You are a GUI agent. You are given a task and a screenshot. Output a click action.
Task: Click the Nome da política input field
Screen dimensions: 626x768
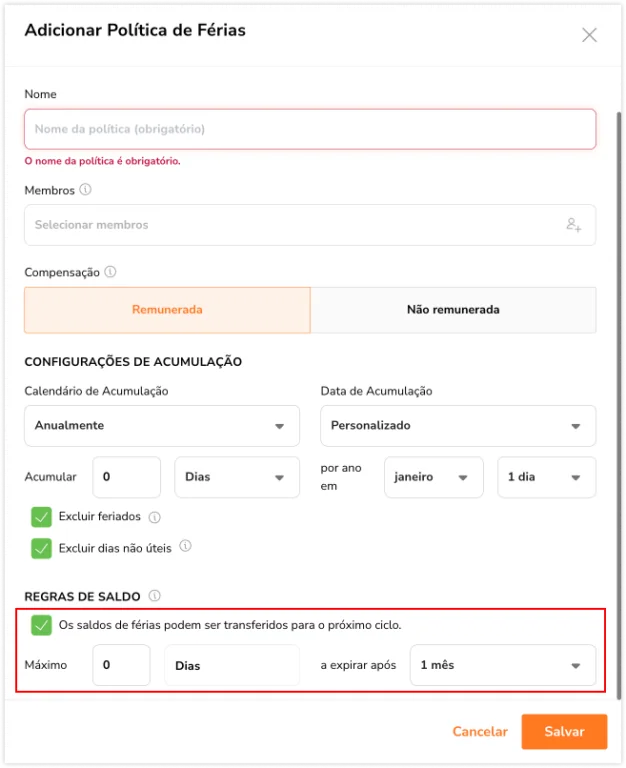coord(310,129)
